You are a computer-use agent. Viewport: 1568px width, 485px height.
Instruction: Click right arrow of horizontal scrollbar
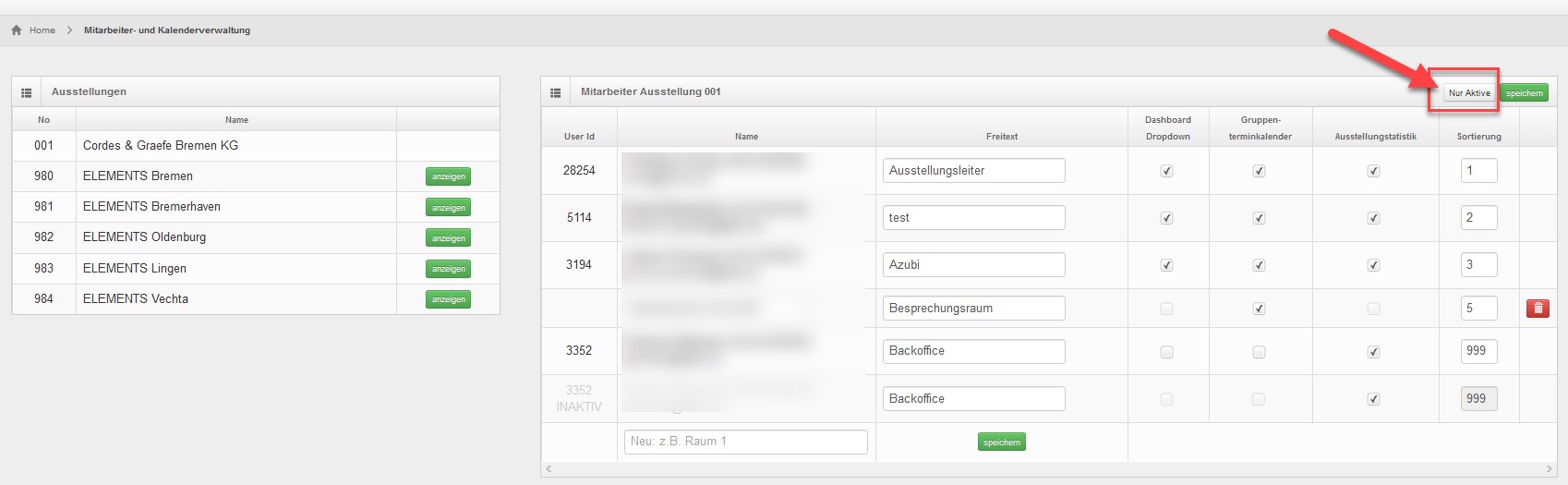coord(1550,469)
